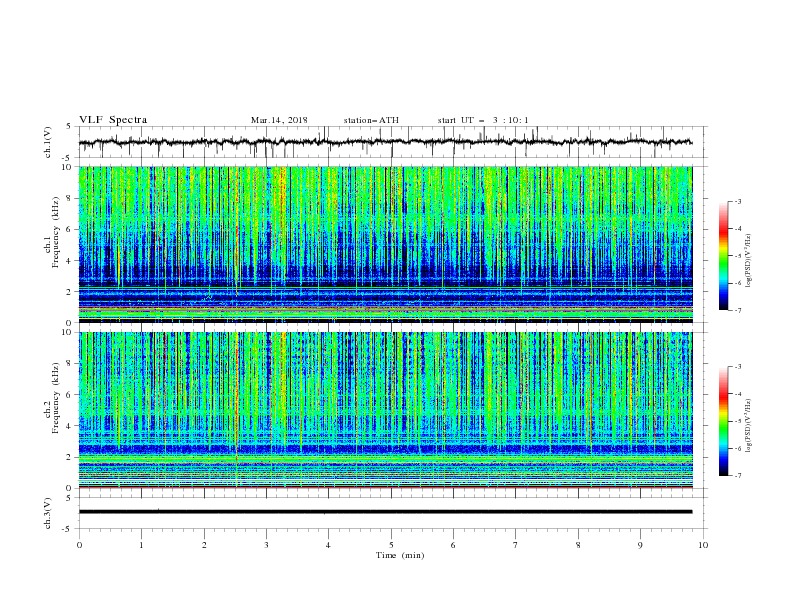Click "-5" on the ch.1 colorbar
792x612 pixels.
[x=738, y=256]
